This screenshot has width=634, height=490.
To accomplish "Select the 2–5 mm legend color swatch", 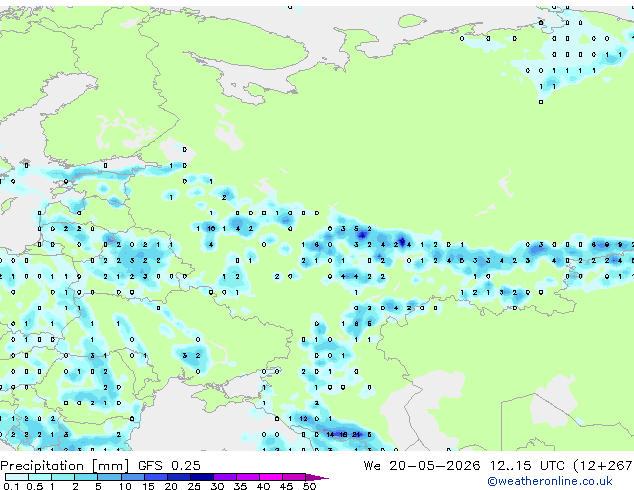I will click(x=86, y=477).
